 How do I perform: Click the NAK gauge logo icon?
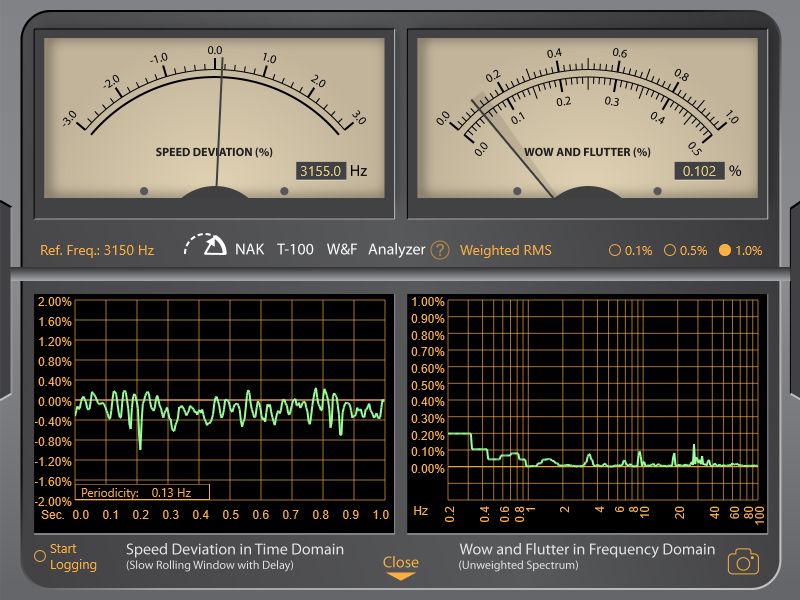[x=207, y=246]
